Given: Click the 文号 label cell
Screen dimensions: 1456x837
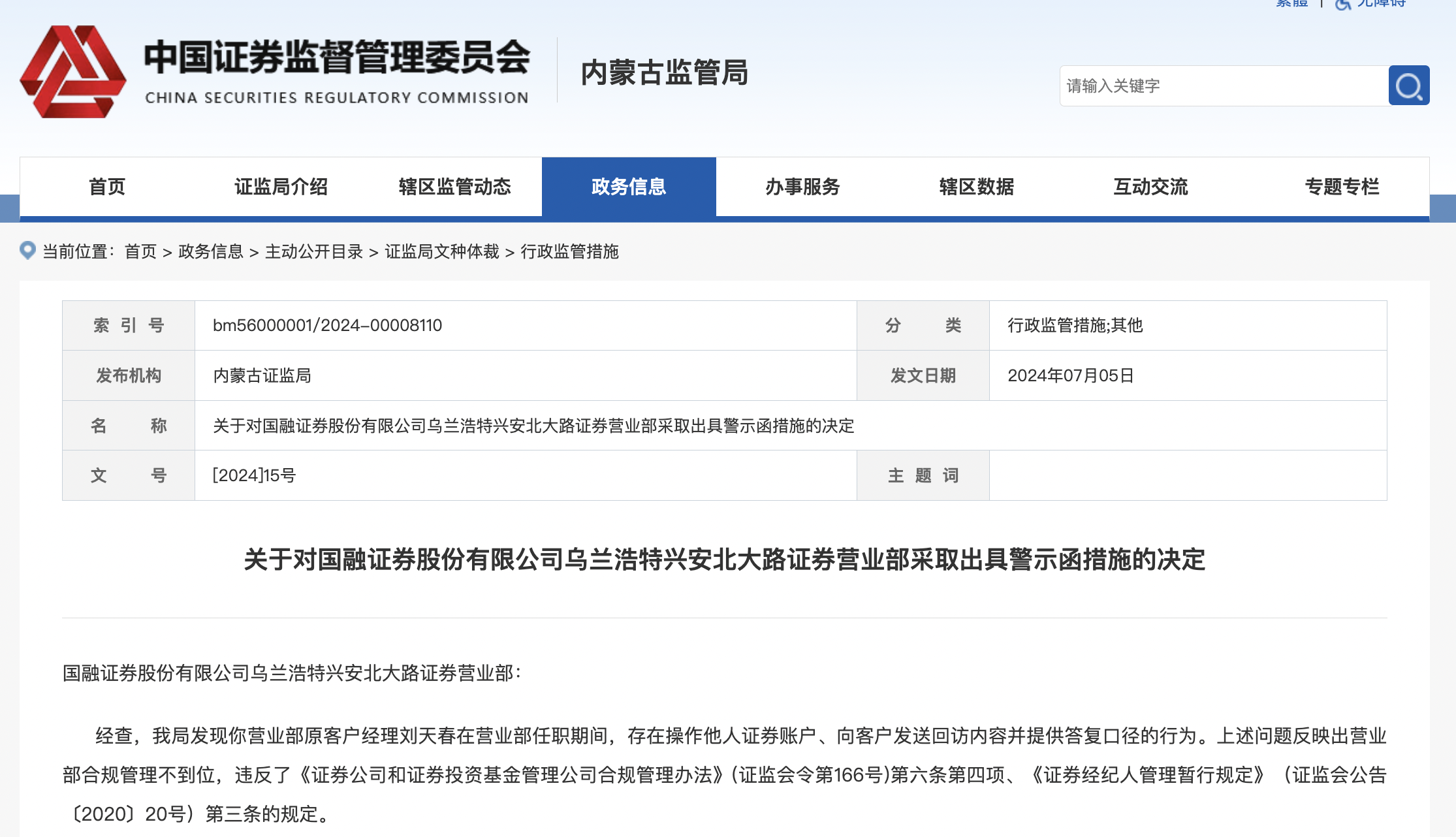Looking at the screenshot, I should coord(129,475).
